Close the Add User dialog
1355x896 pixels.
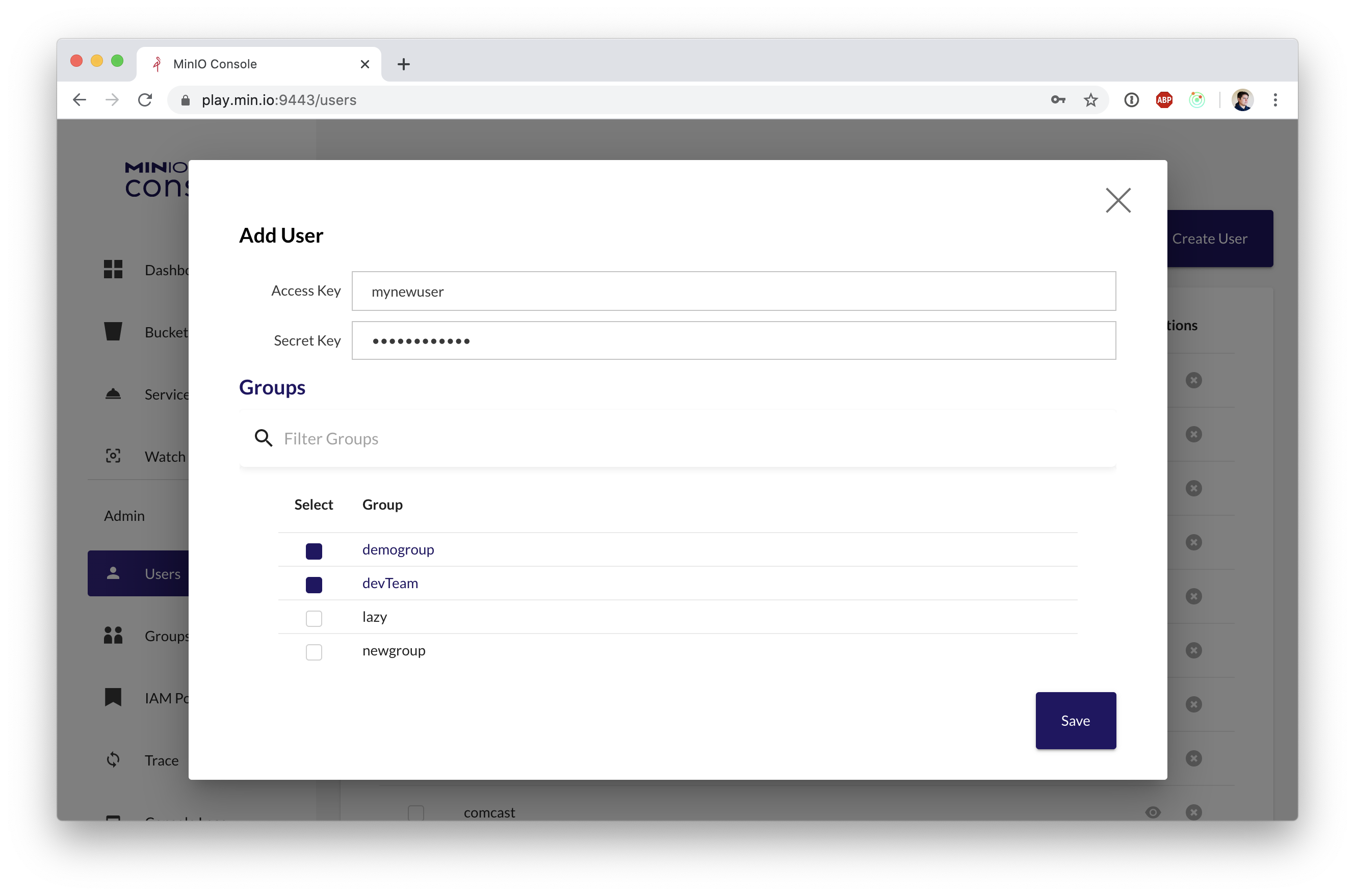(x=1117, y=201)
